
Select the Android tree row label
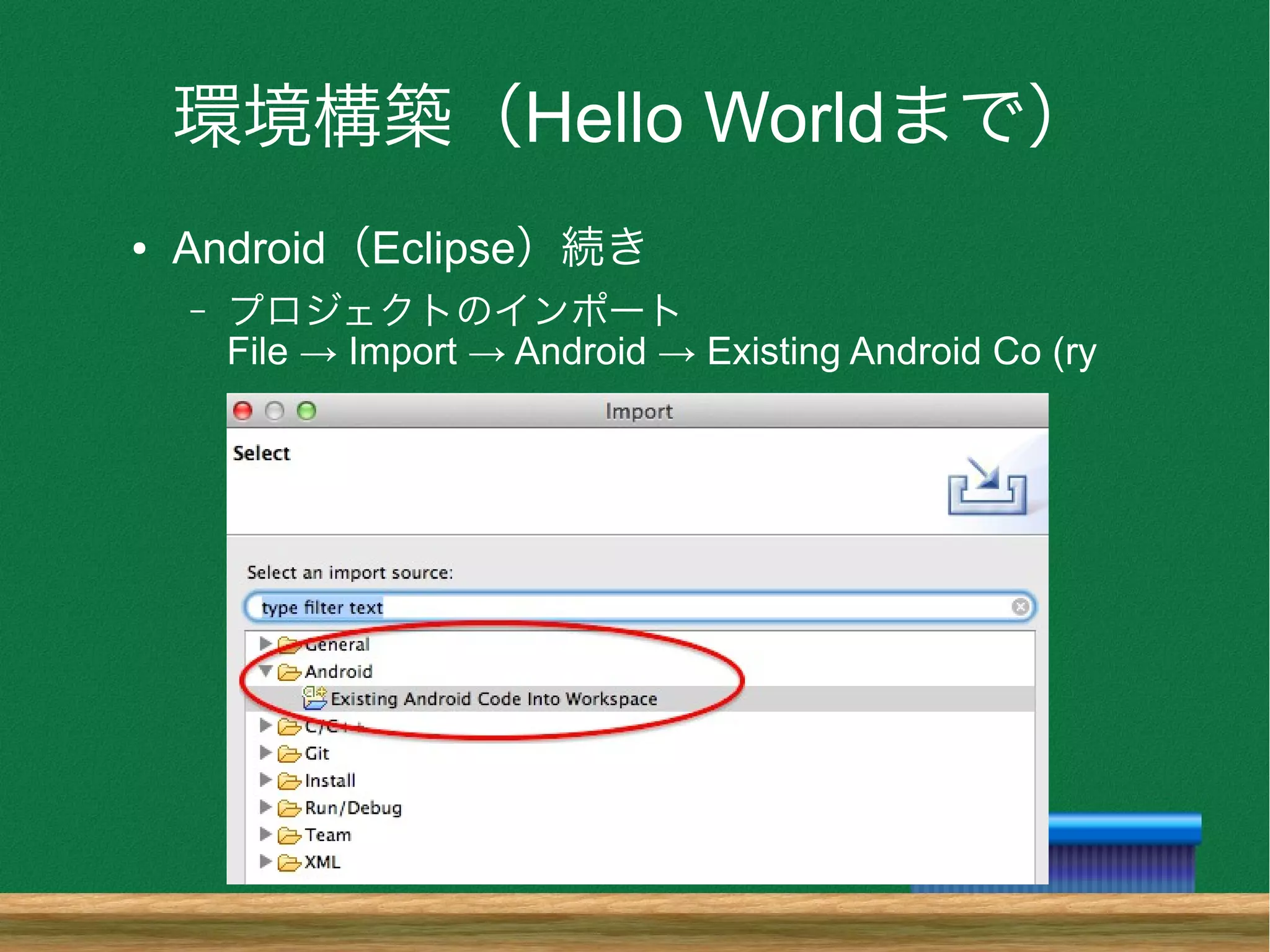coord(339,671)
